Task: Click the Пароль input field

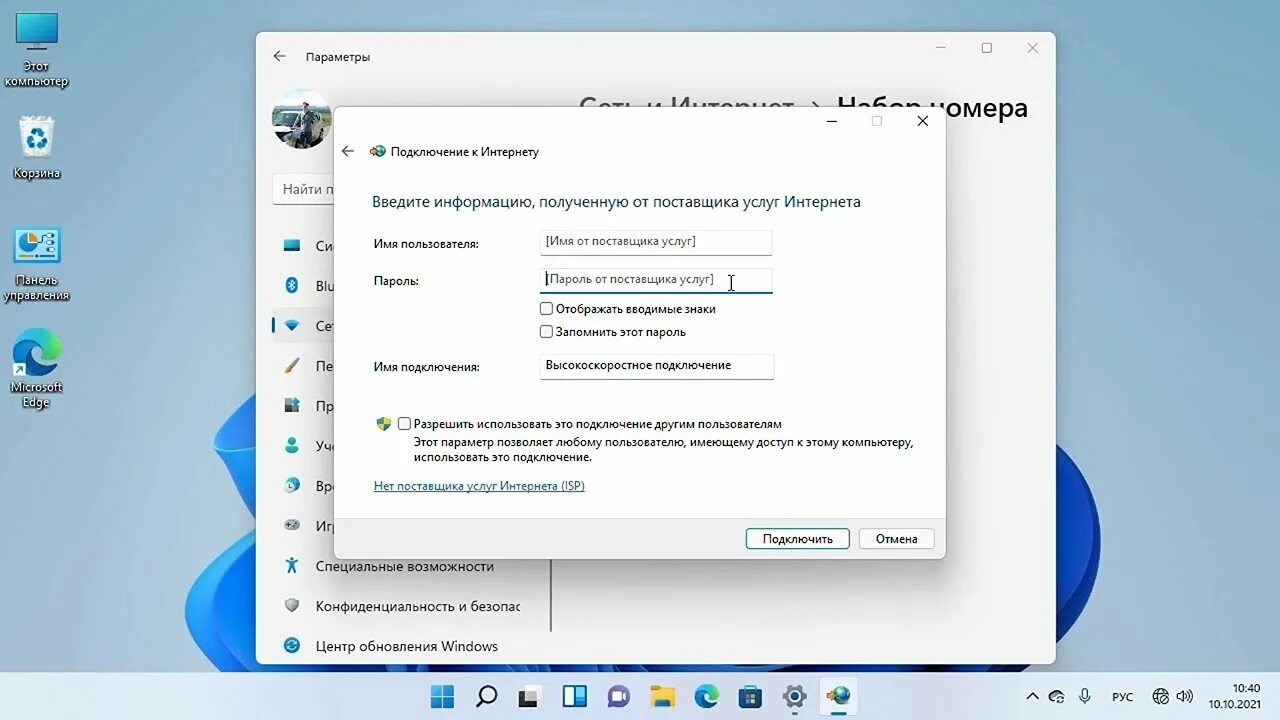Action: pos(655,281)
